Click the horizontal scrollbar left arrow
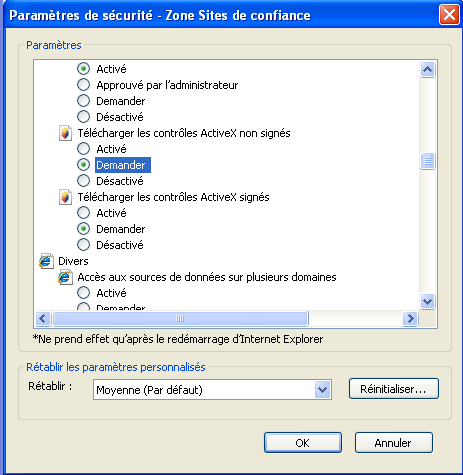The height and width of the screenshot is (475, 463). [x=43, y=319]
